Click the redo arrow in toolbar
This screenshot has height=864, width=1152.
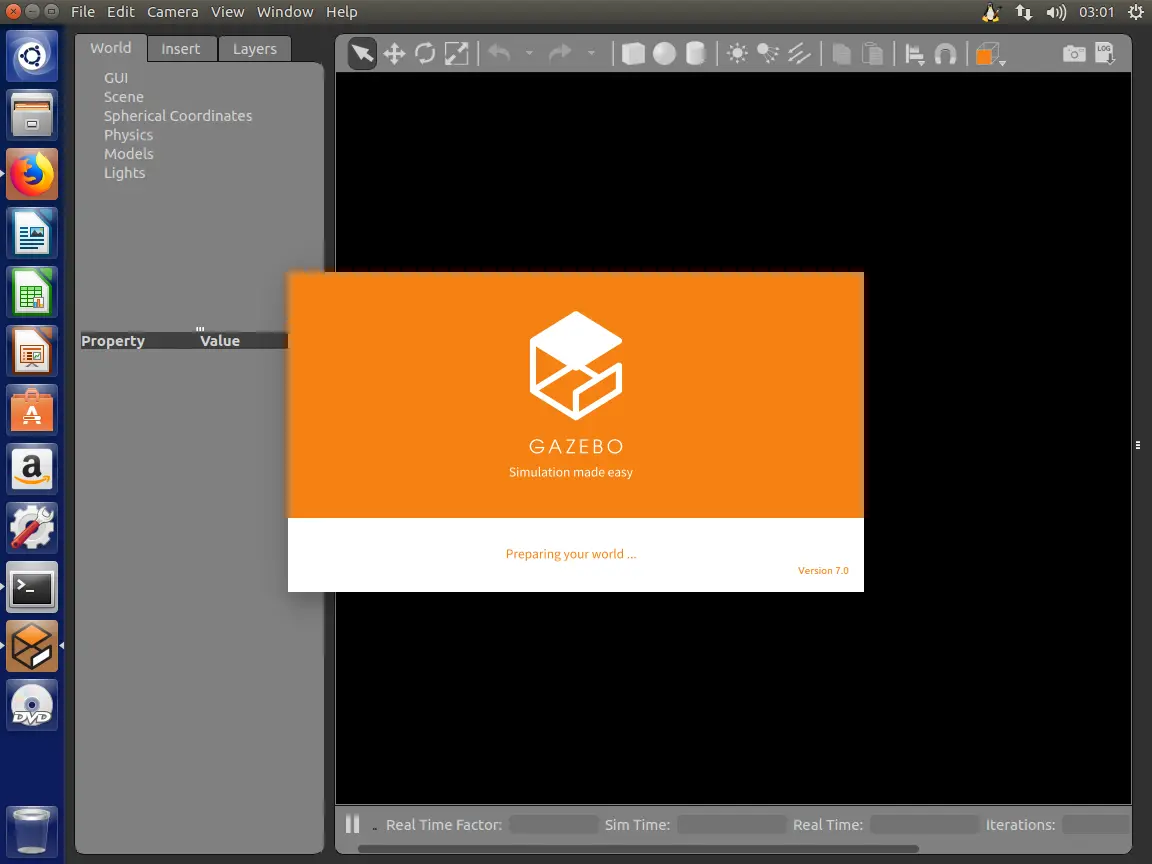[561, 53]
